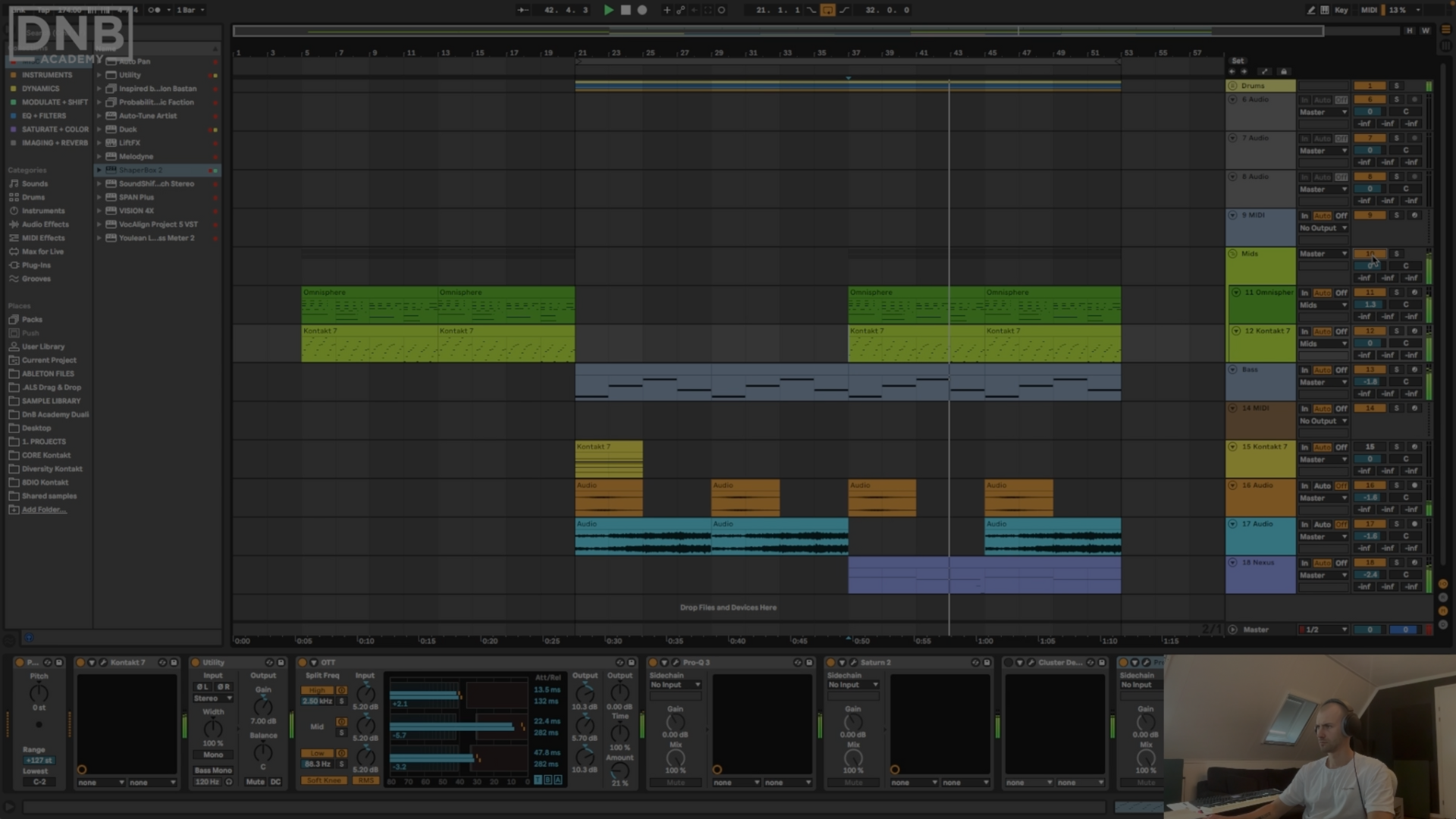Arm 11 Omnispher track for recording
The image size is (1456, 819).
point(1414,293)
